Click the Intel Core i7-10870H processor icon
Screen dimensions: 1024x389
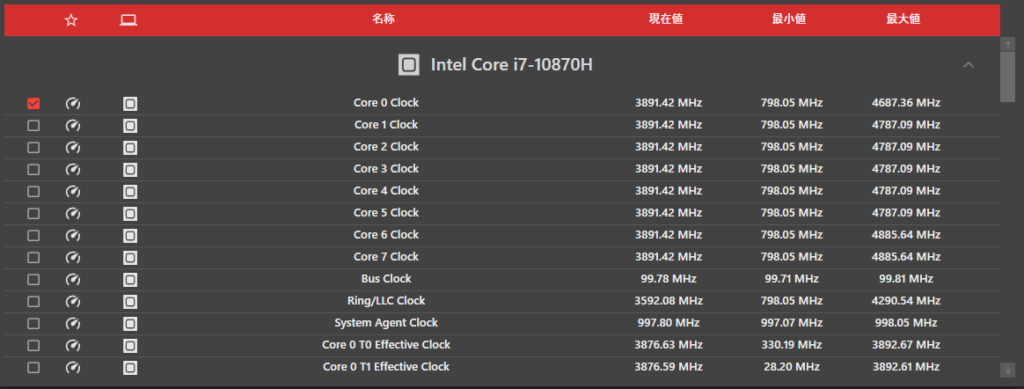(x=409, y=65)
